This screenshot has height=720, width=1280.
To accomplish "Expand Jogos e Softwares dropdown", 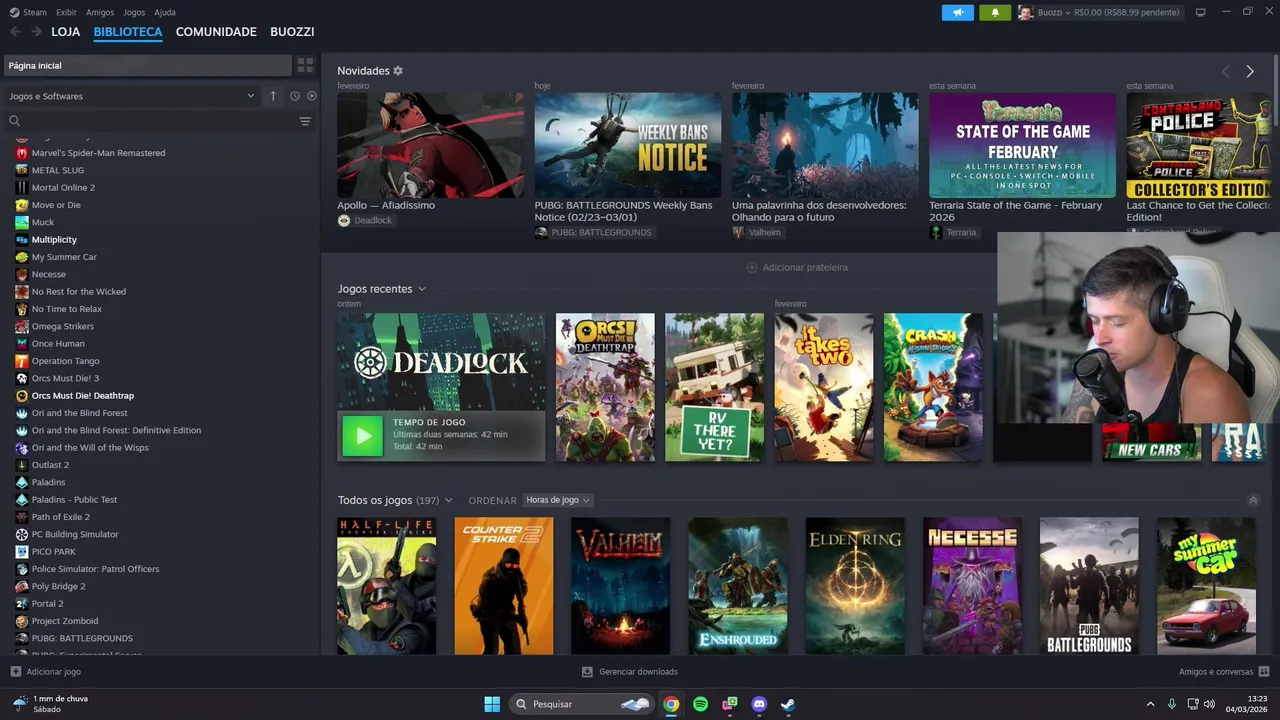I will pyautogui.click(x=130, y=96).
